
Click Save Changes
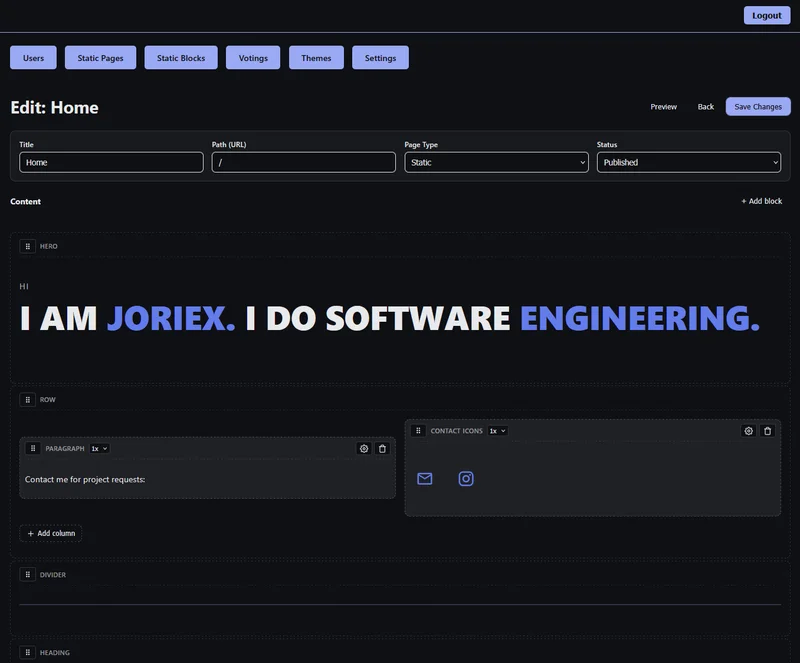coord(758,107)
